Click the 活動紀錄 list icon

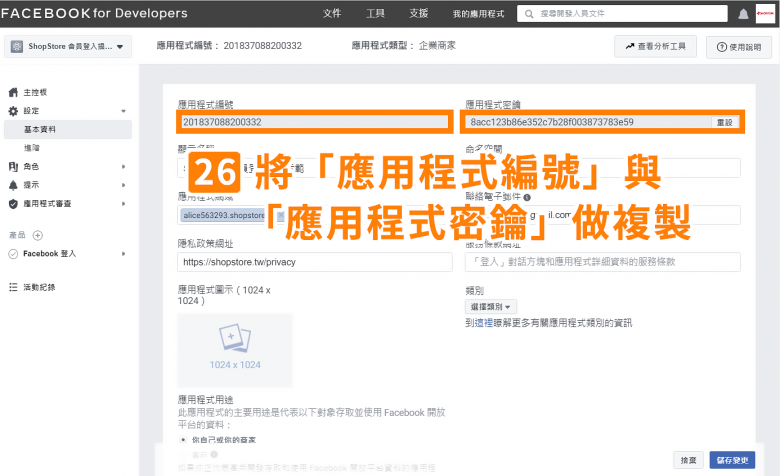click(x=13, y=287)
